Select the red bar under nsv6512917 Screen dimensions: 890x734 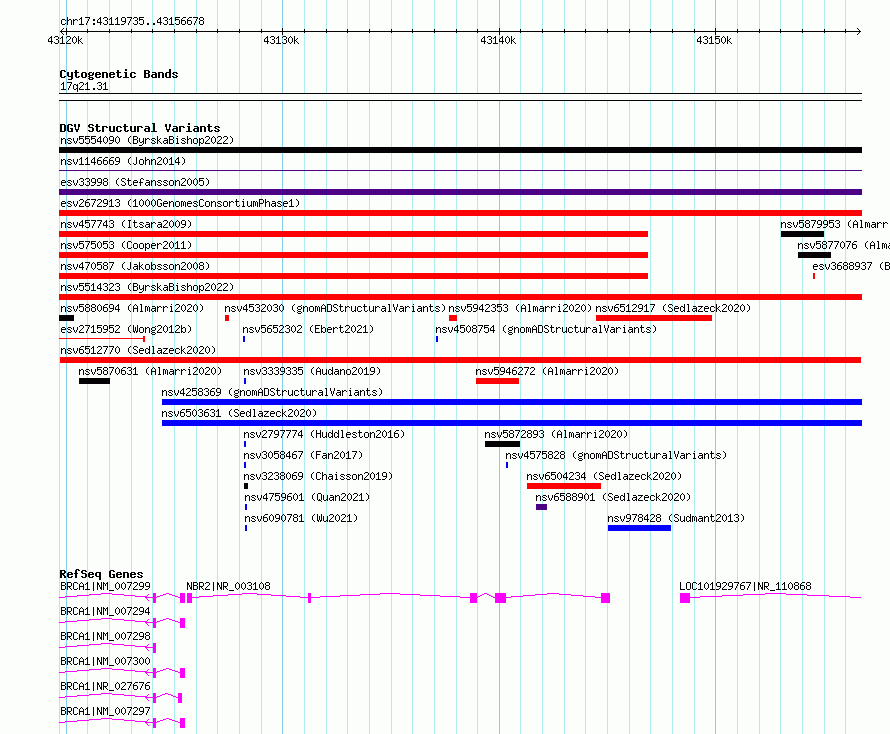tap(654, 318)
